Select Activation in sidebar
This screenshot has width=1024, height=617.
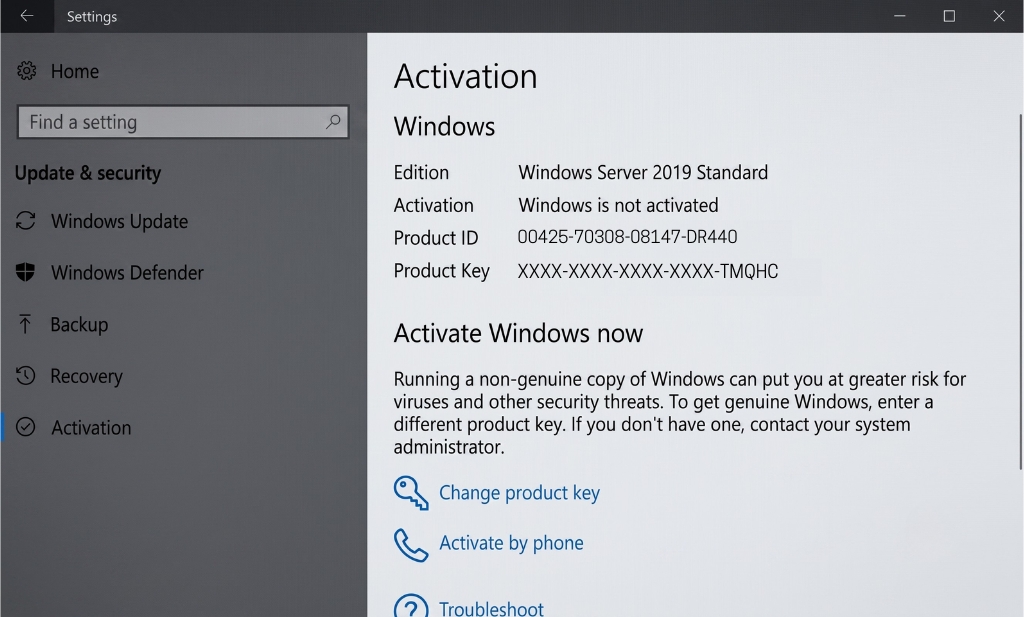pos(91,428)
